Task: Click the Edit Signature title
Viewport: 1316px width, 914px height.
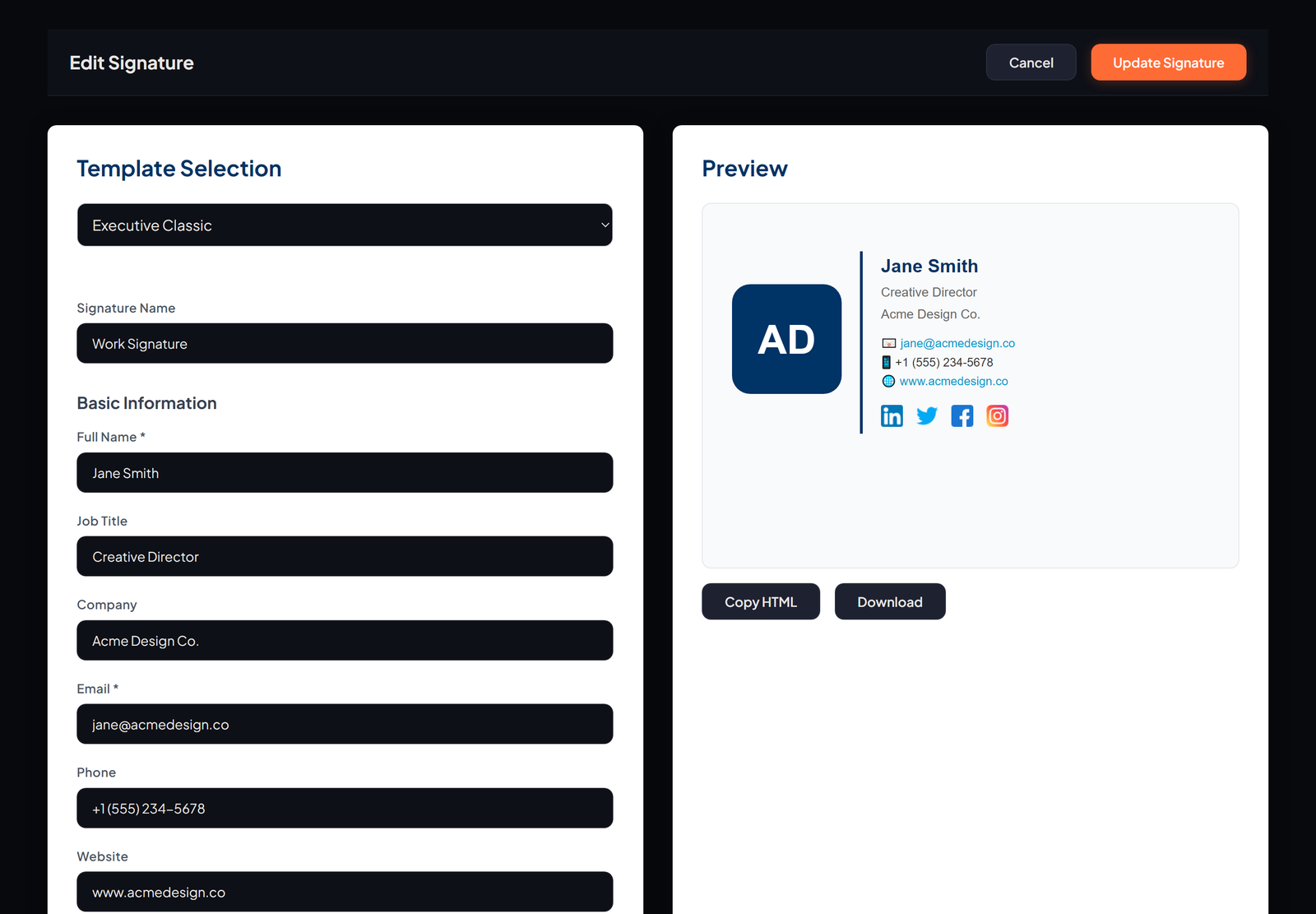Action: (132, 63)
